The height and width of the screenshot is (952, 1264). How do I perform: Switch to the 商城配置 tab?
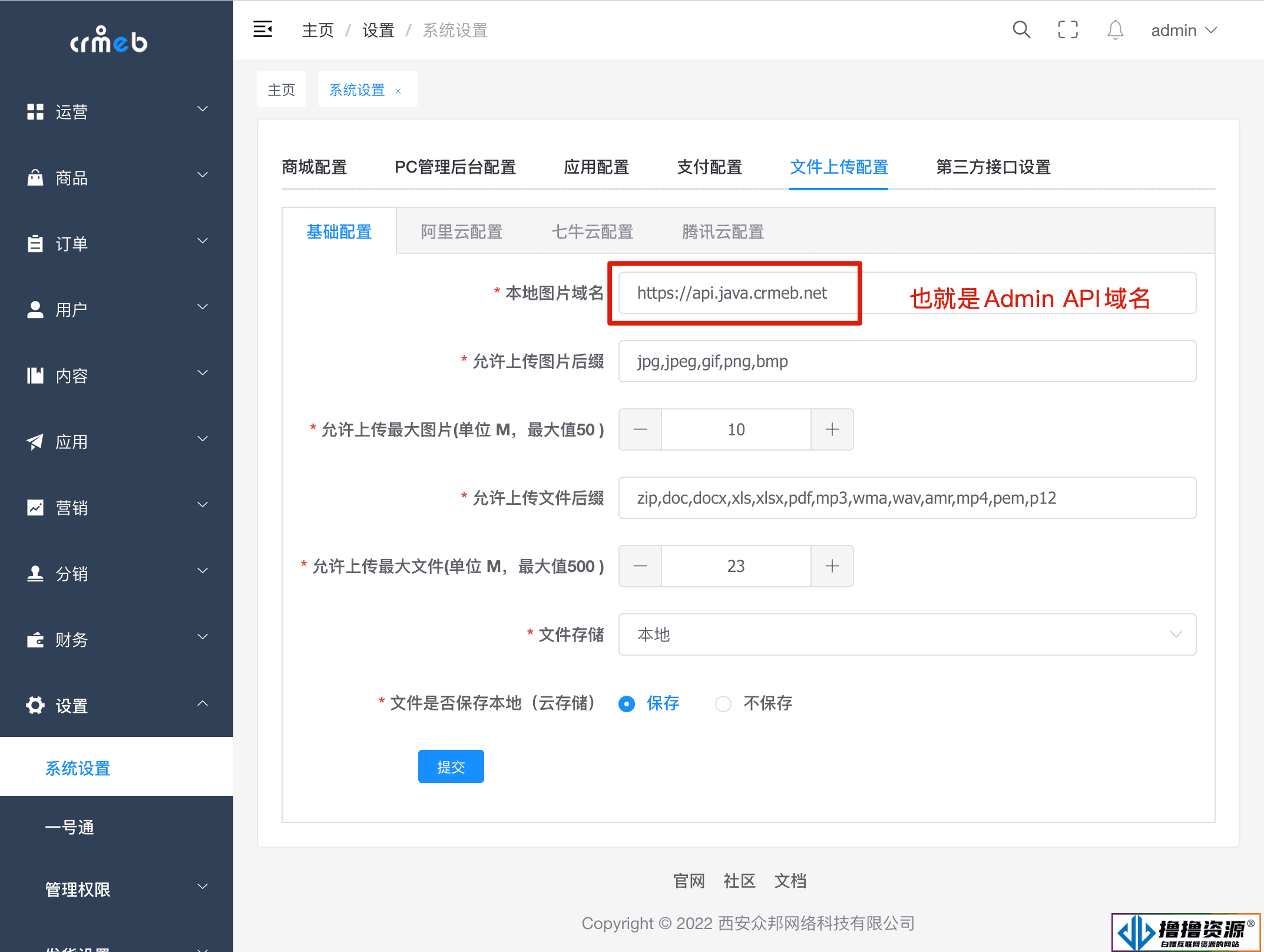315,167
